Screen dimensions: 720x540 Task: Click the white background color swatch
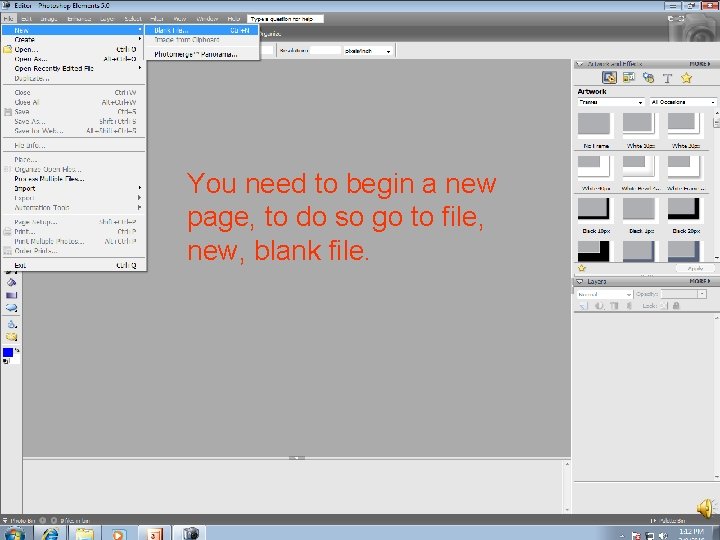[x=16, y=359]
